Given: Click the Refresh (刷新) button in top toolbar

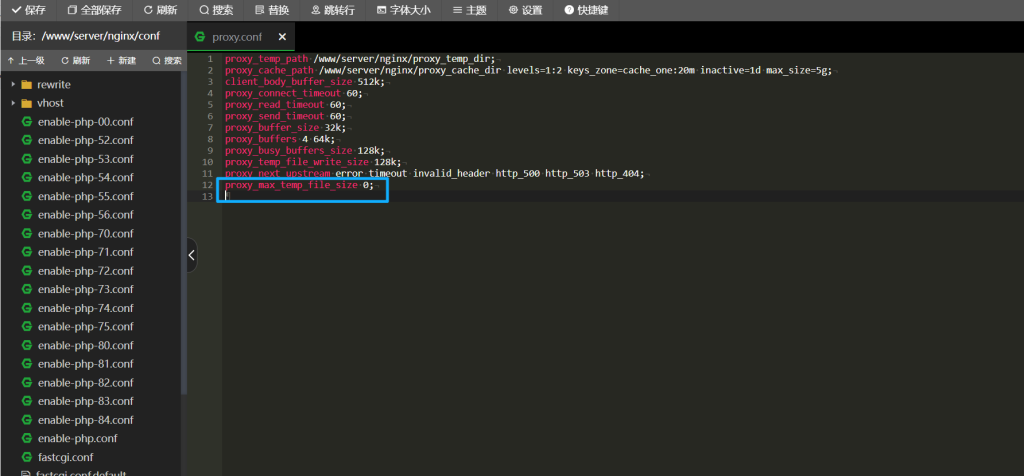Looking at the screenshot, I should [x=160, y=10].
